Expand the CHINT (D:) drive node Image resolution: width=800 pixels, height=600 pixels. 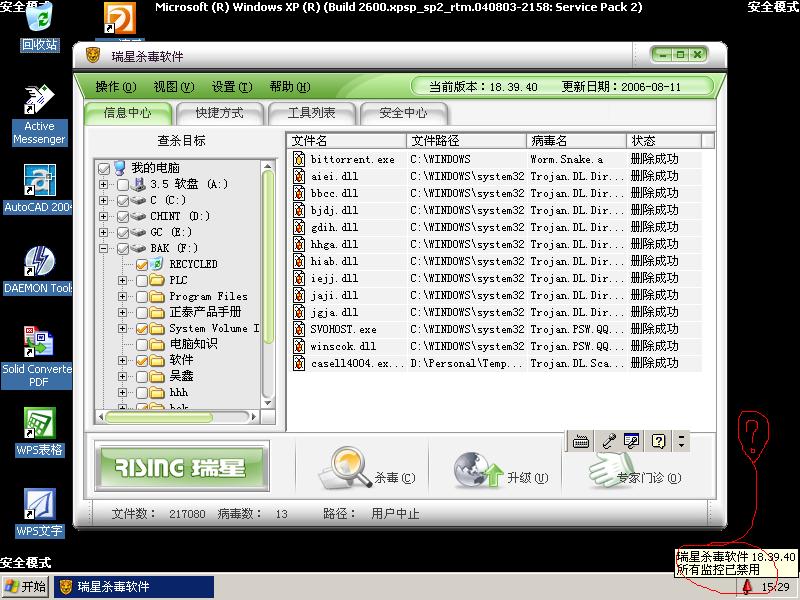click(x=104, y=216)
